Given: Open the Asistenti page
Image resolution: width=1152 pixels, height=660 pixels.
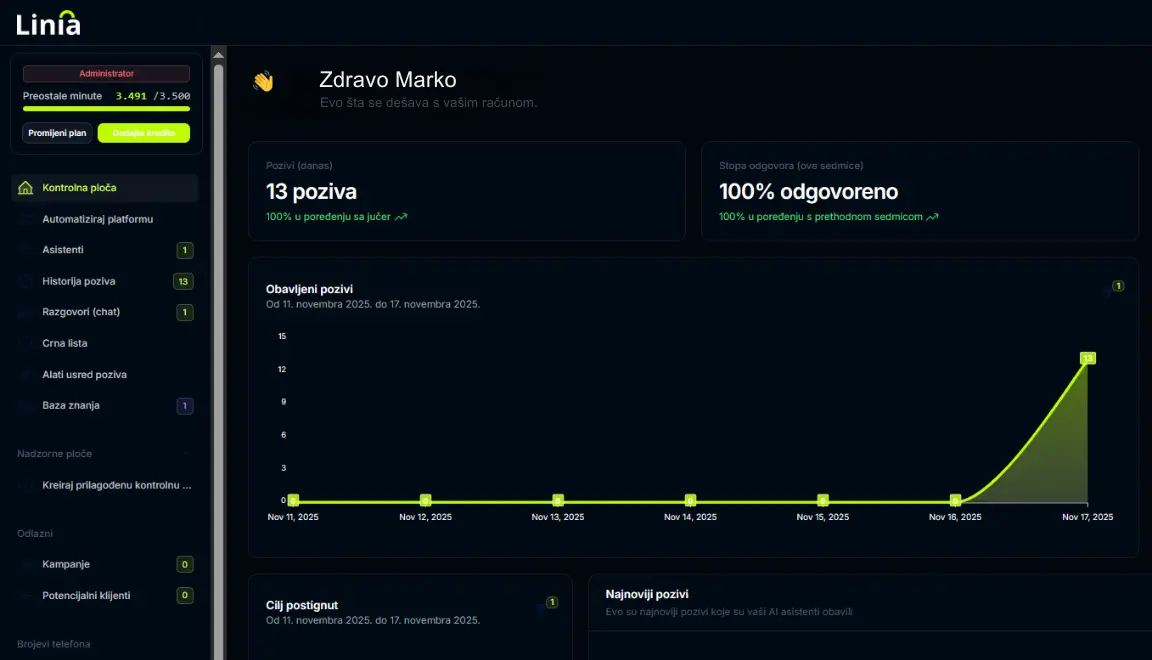Looking at the screenshot, I should coord(63,250).
